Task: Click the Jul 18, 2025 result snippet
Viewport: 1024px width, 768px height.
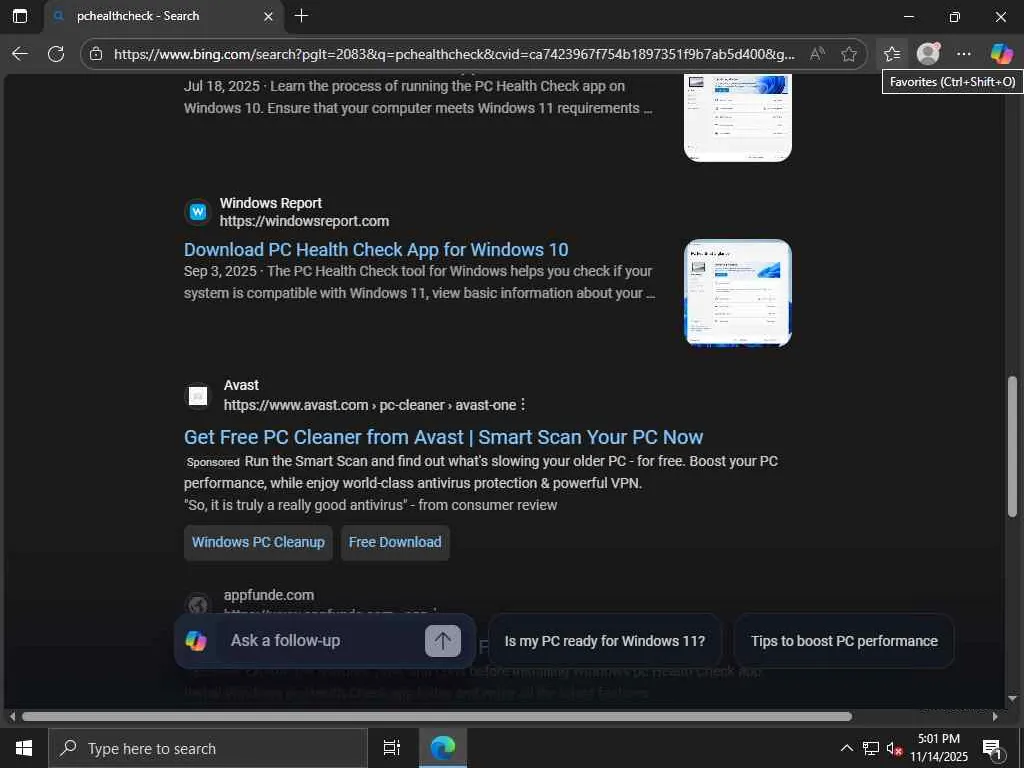Action: click(418, 97)
